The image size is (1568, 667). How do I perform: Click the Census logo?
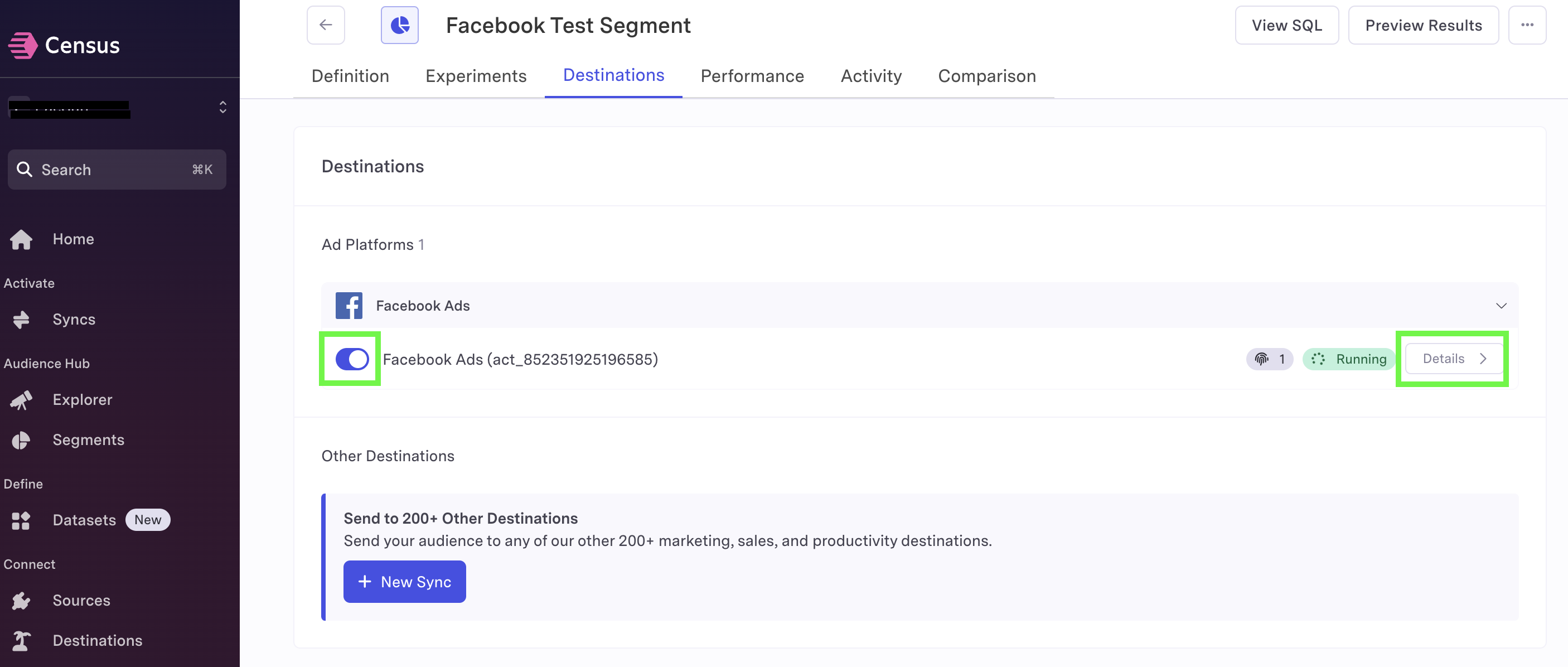pos(65,45)
